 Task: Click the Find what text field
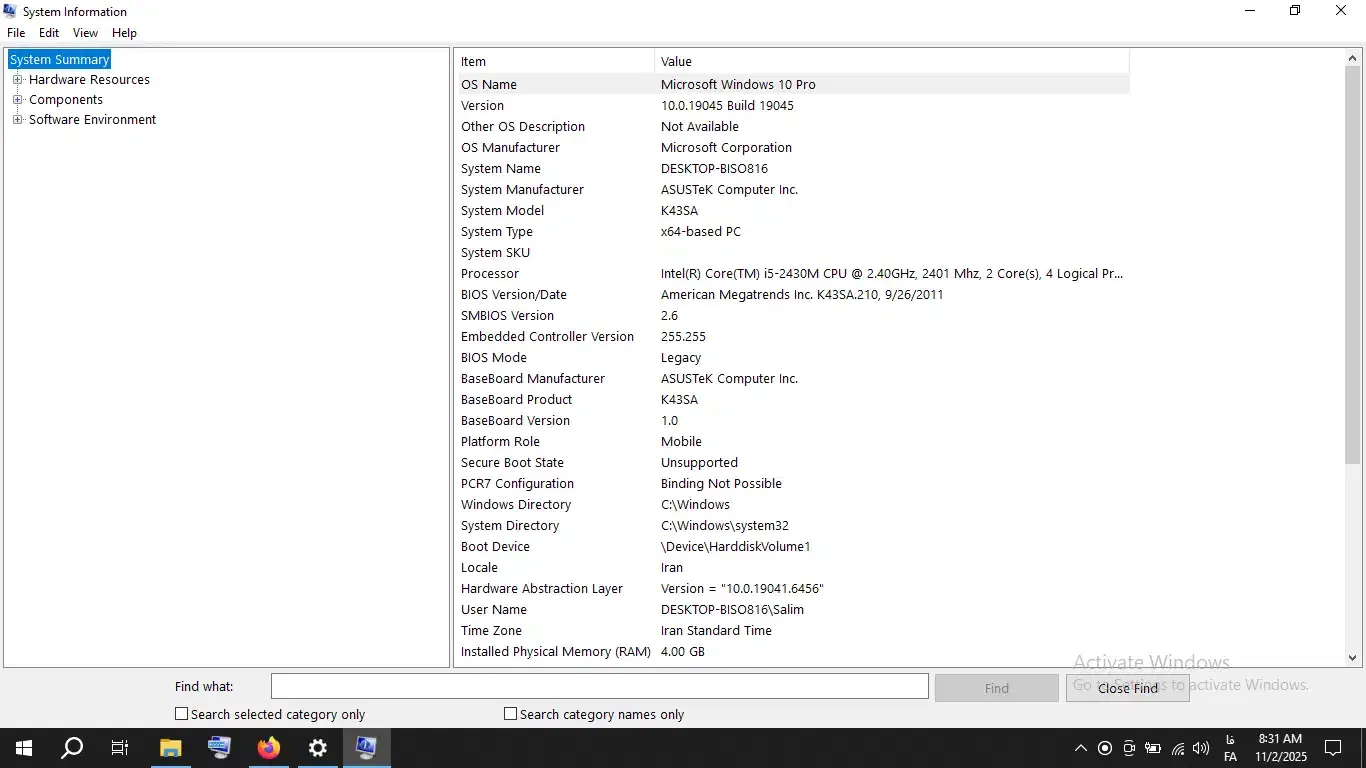599,686
